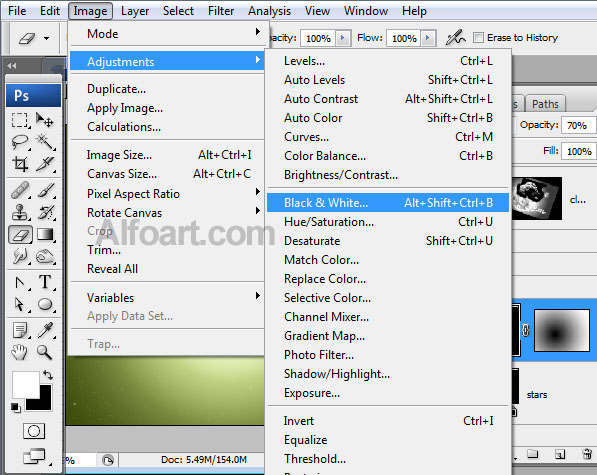Select the radial gradient layer mask thumbnail
Viewport: 597px width, 475px height.
point(562,330)
